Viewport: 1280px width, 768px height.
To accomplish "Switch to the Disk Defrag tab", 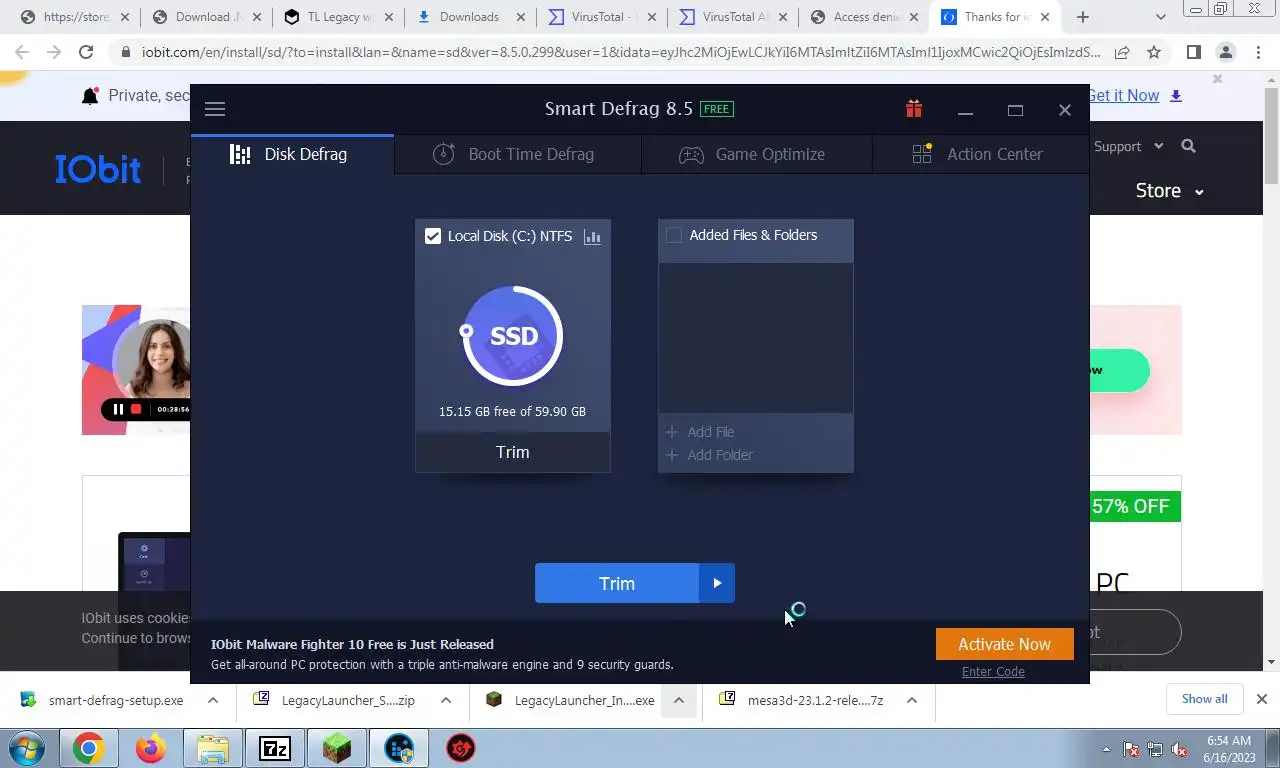I will click(x=293, y=154).
